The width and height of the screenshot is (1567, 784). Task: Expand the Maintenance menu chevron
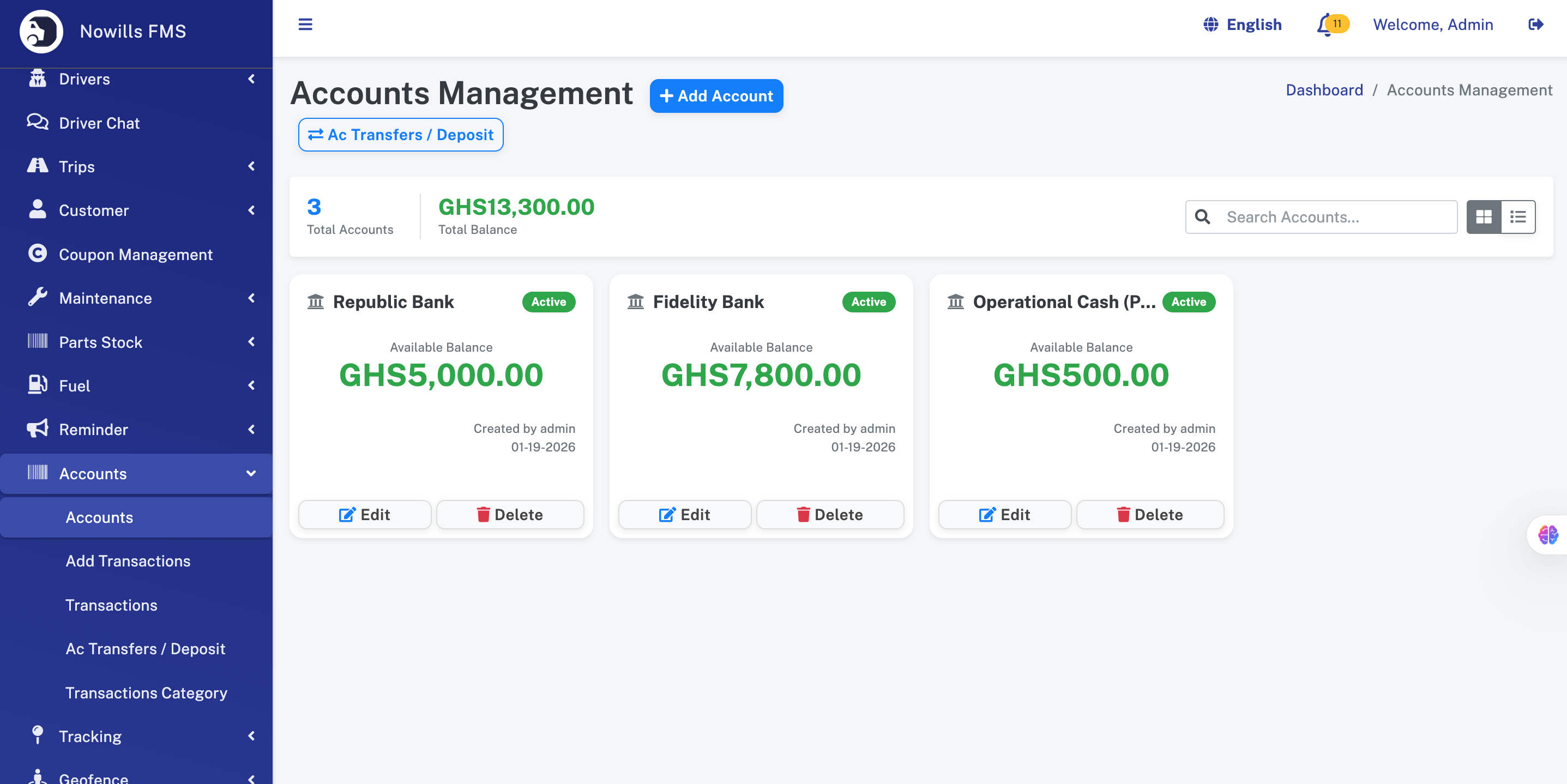[251, 298]
